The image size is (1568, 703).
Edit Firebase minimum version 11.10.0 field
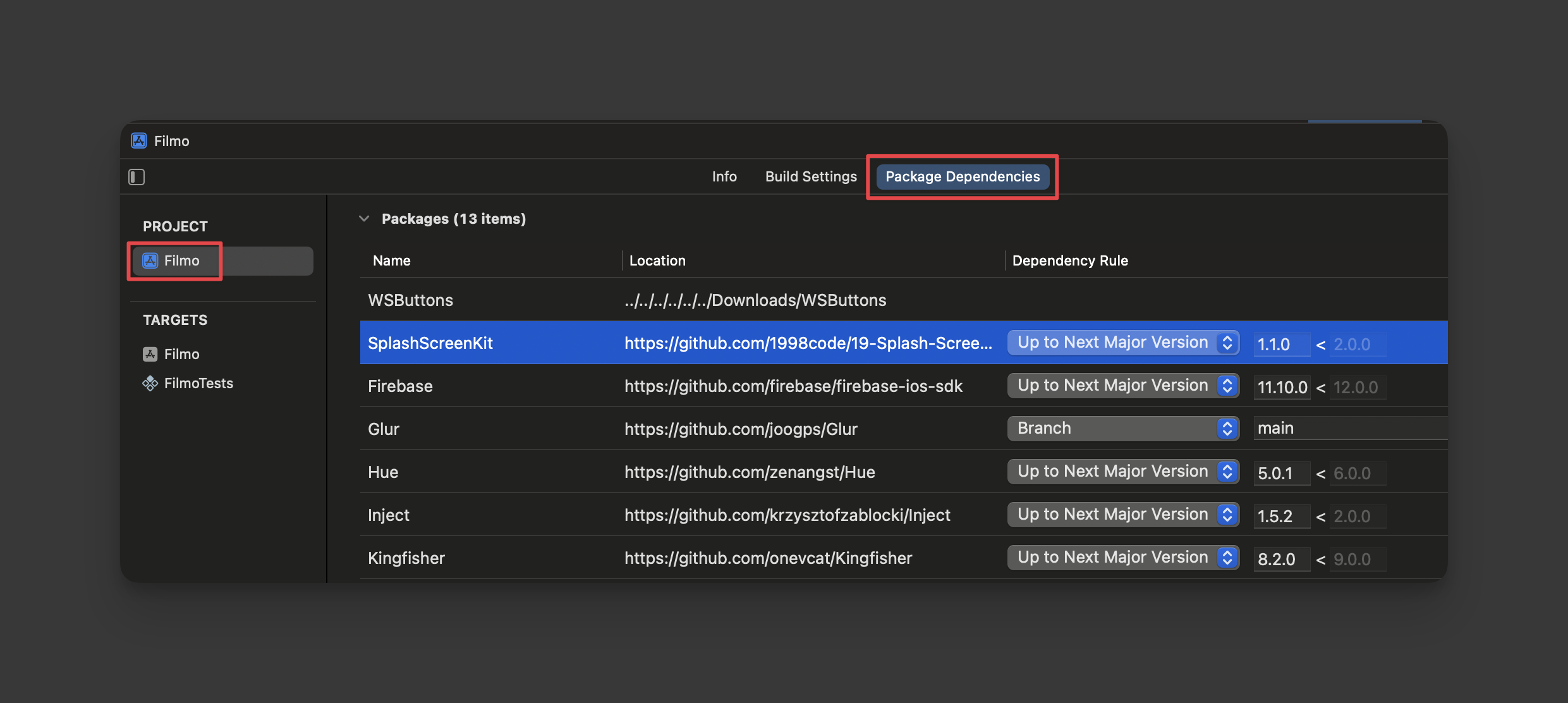point(1282,388)
